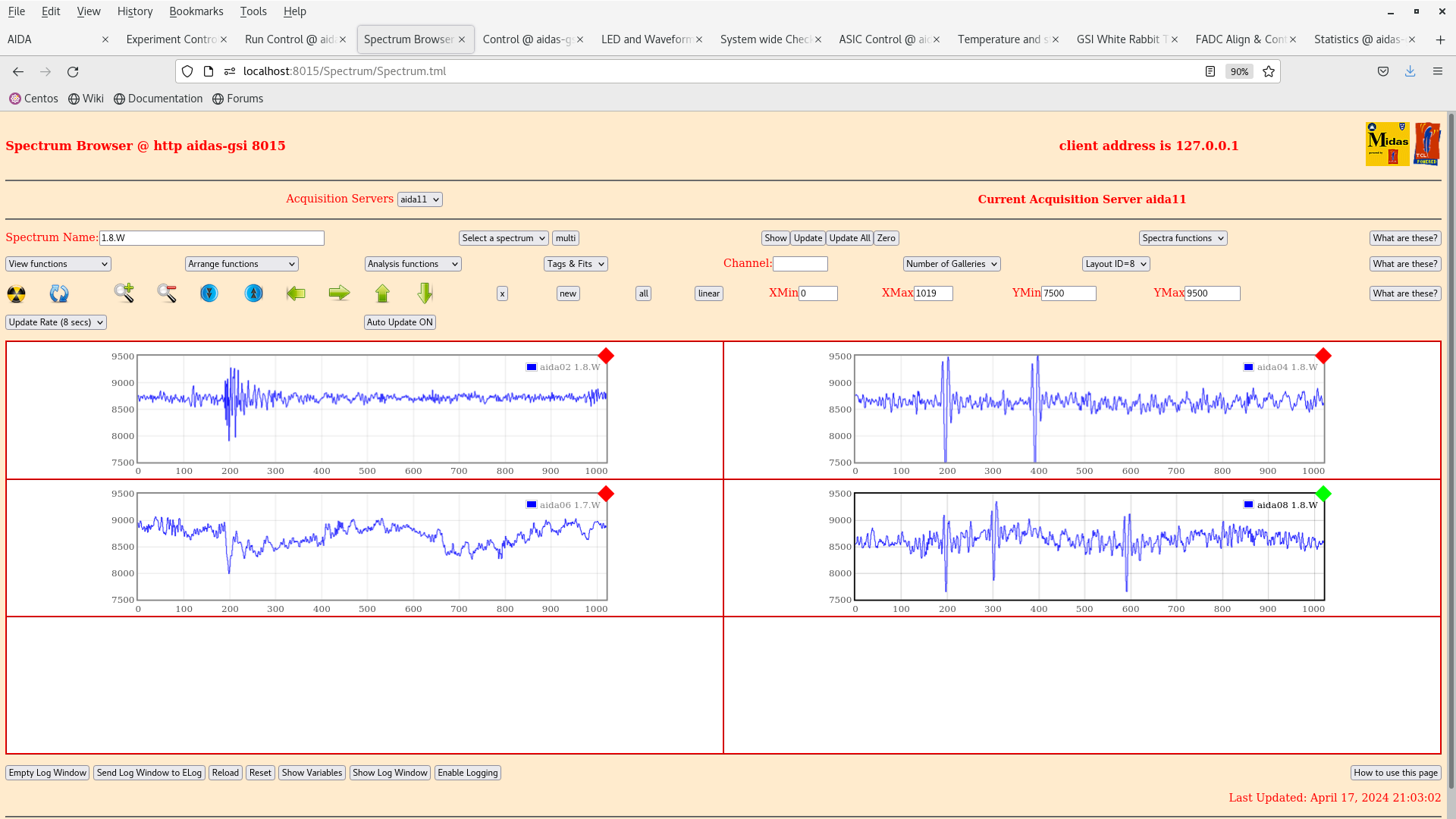Click the aida02 1.8.W blue legend swatch

[x=532, y=367]
